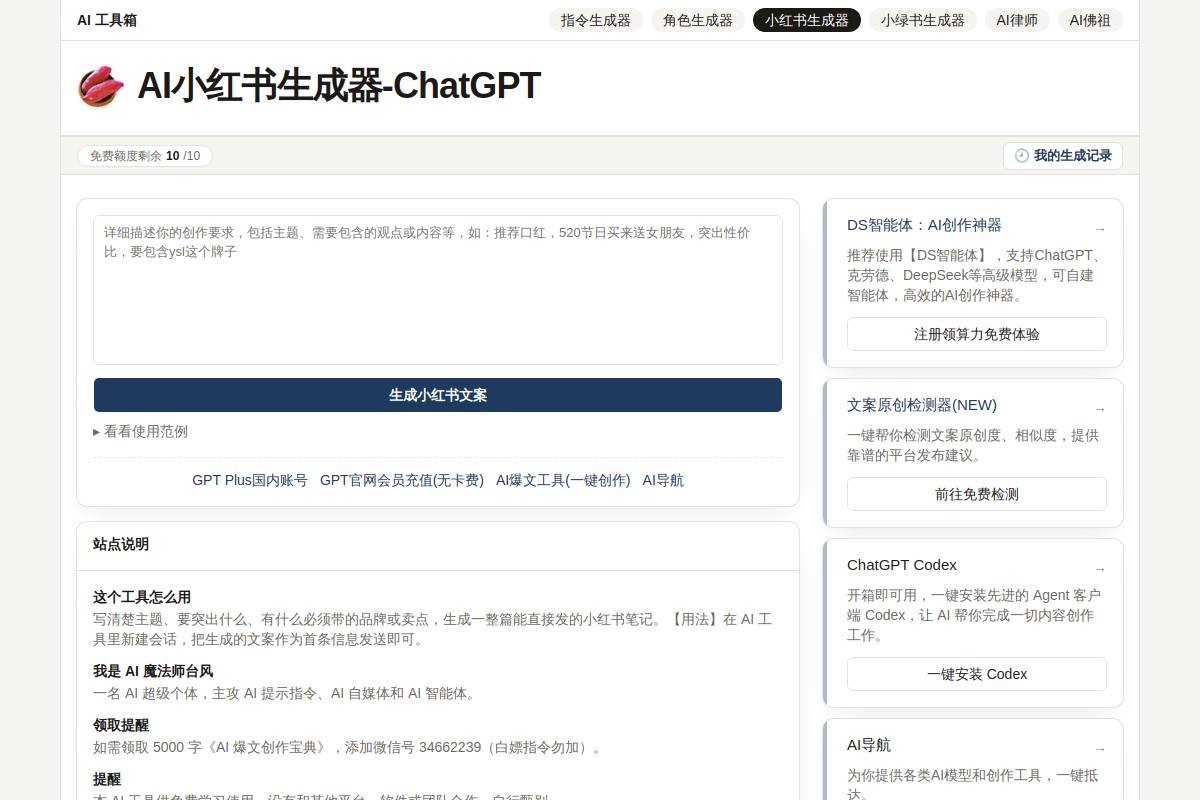
Task: Open AI爆文工具(一键创作) link
Action: pyautogui.click(x=563, y=480)
